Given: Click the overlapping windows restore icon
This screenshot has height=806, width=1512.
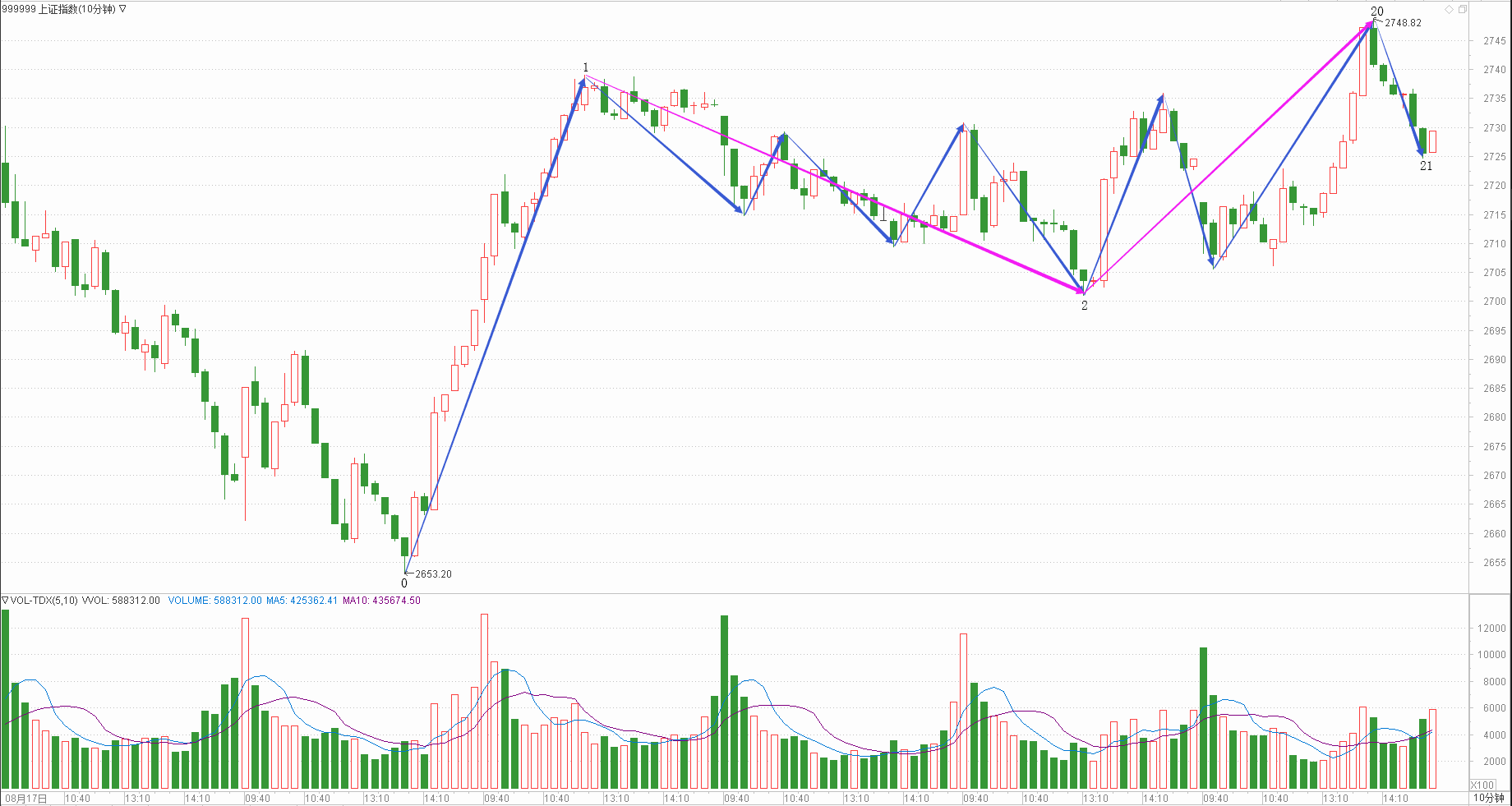Looking at the screenshot, I should (1463, 9).
